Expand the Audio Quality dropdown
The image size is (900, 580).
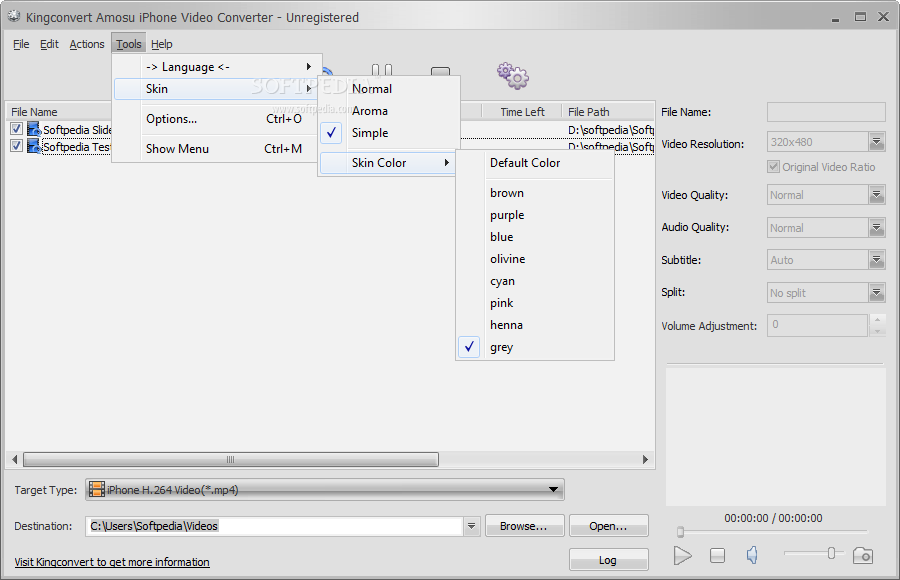[876, 228]
